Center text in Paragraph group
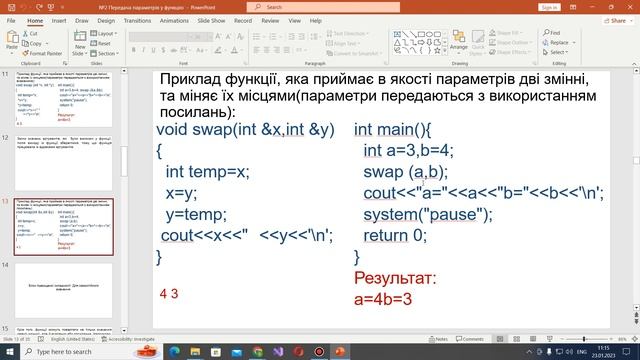 click(x=267, y=50)
